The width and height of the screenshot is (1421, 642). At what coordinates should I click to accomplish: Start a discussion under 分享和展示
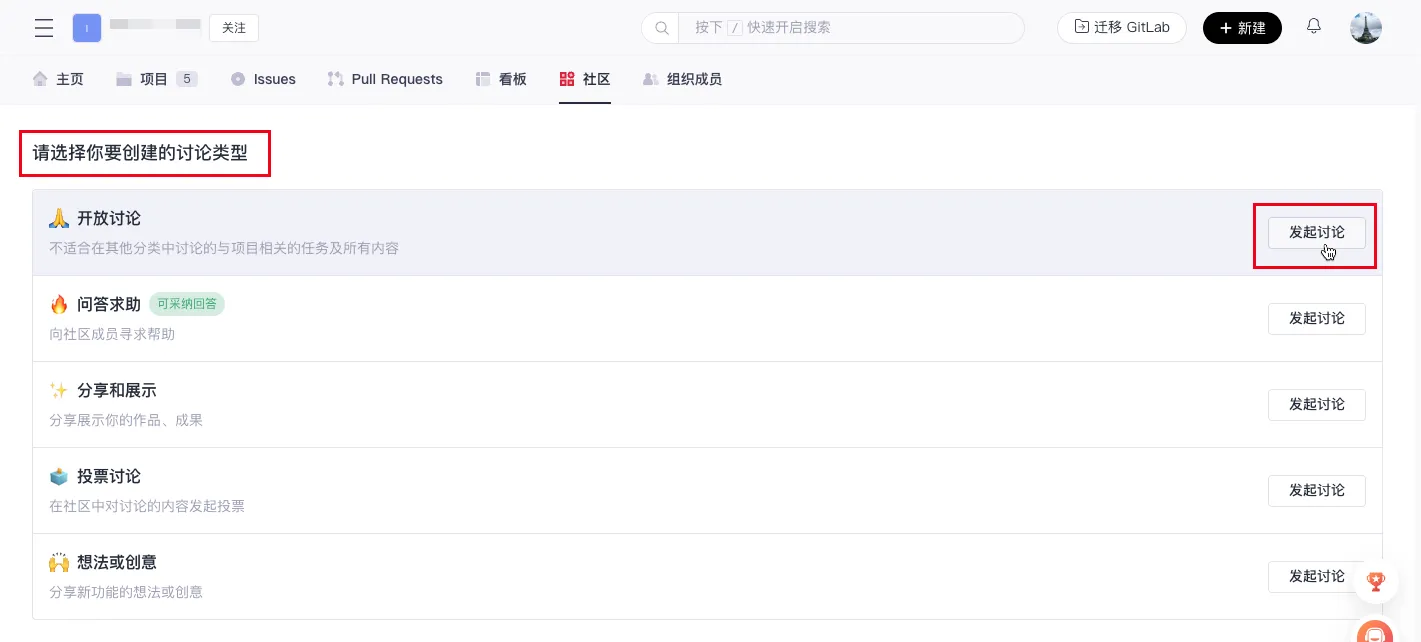click(1316, 404)
